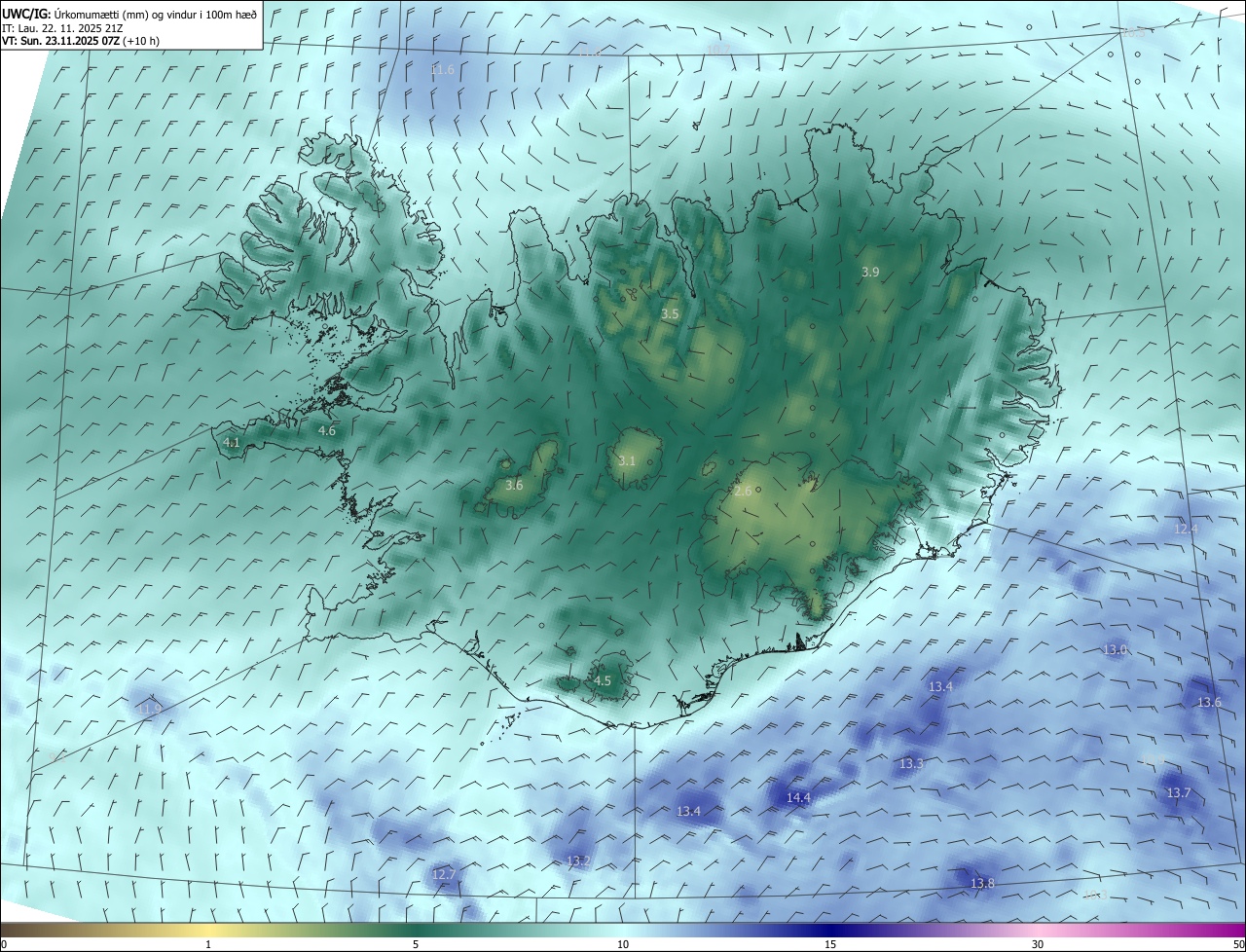Click the 13.7 value in the southeast corner
The width and height of the screenshot is (1246, 952).
pos(1179,793)
